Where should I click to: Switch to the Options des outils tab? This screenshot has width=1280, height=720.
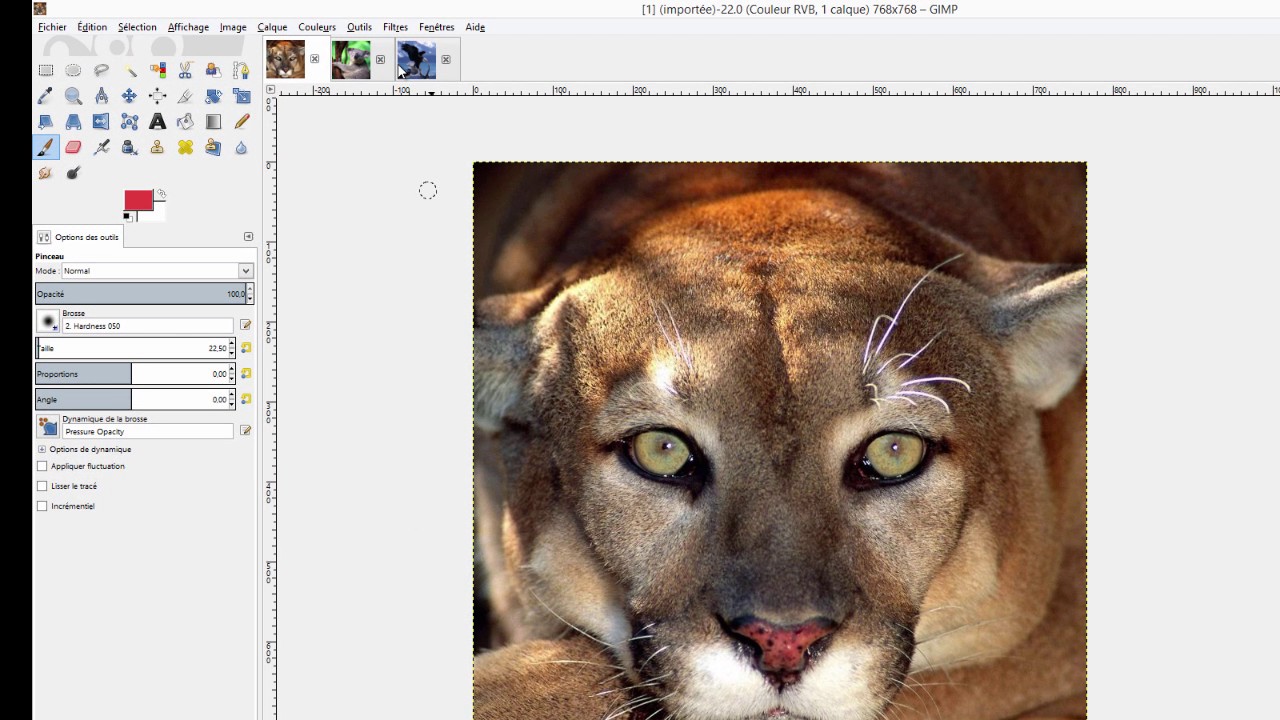(x=79, y=237)
